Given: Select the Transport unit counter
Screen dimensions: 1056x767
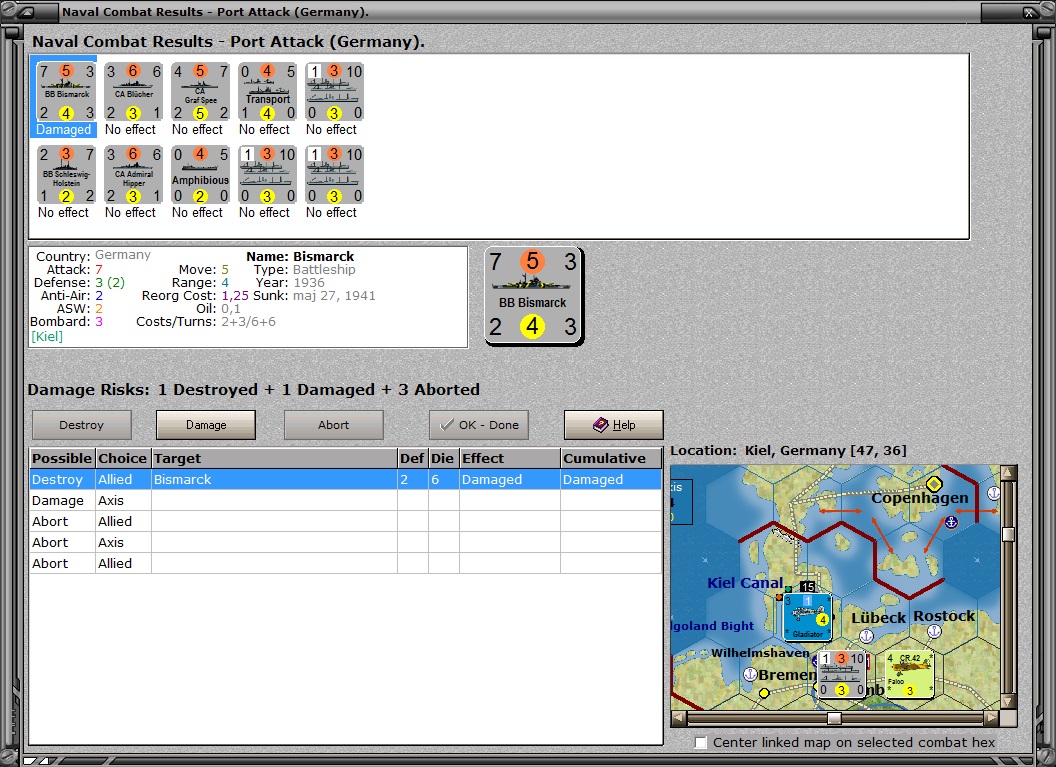Looking at the screenshot, I should 267,92.
